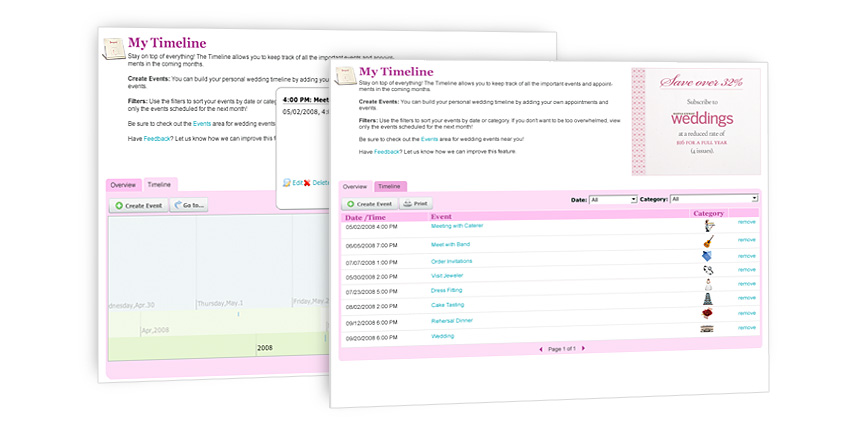Remove the Meet with Band event

coord(747,240)
